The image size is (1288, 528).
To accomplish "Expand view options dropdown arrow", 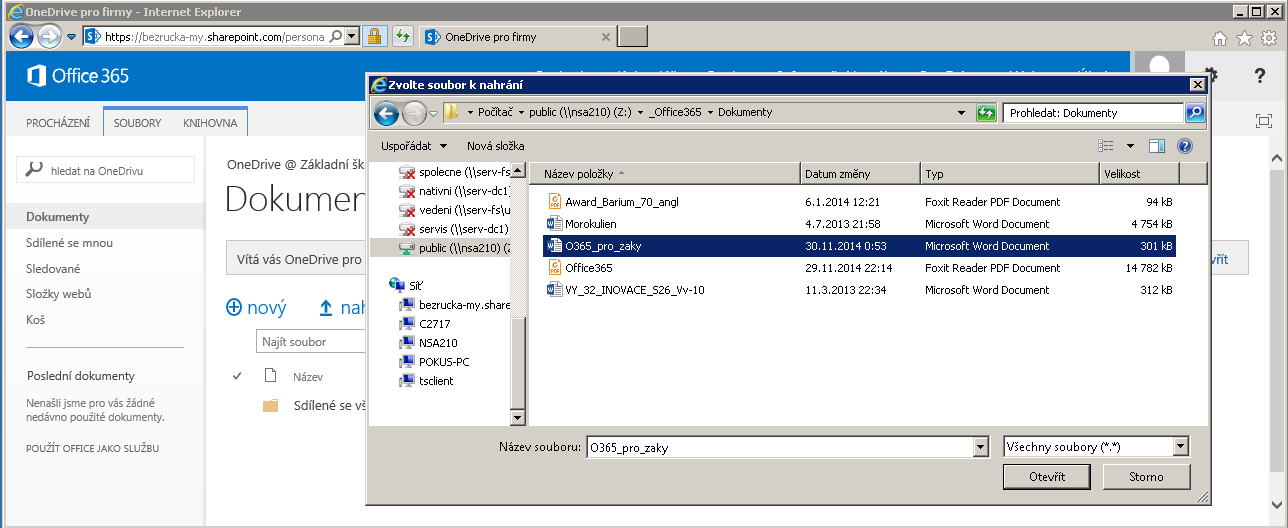I will (1131, 146).
